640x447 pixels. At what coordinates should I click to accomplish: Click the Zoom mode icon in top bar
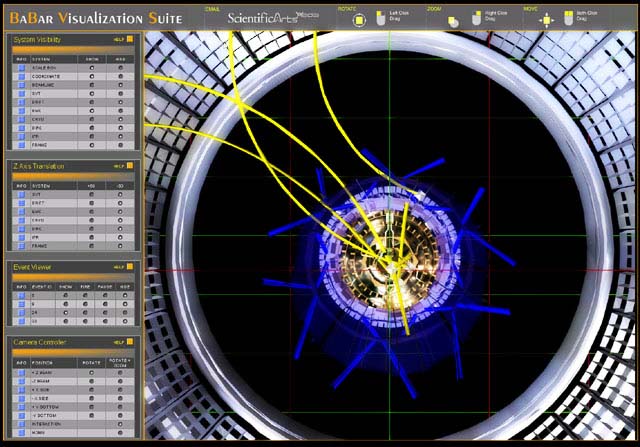(x=453, y=21)
